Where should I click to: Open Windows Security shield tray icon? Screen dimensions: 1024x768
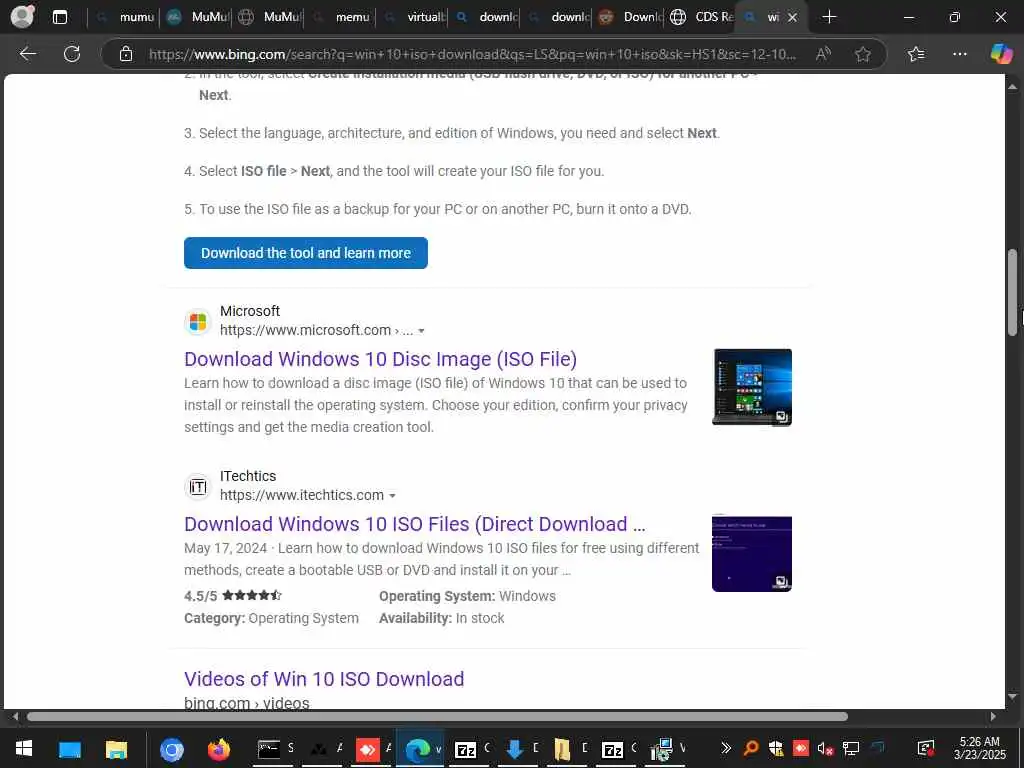[776, 748]
